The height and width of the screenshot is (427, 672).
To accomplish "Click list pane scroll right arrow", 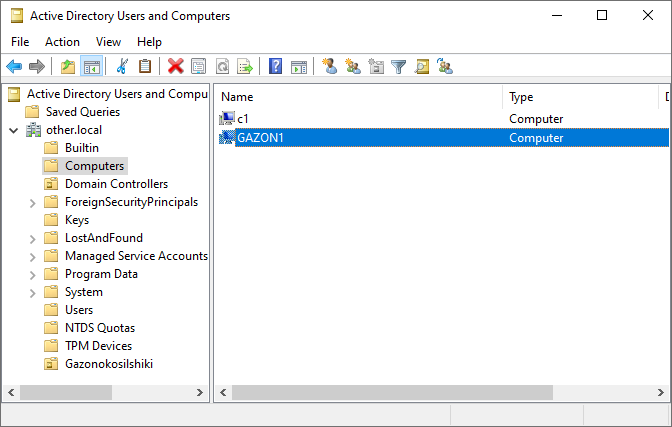I will click(x=660, y=392).
